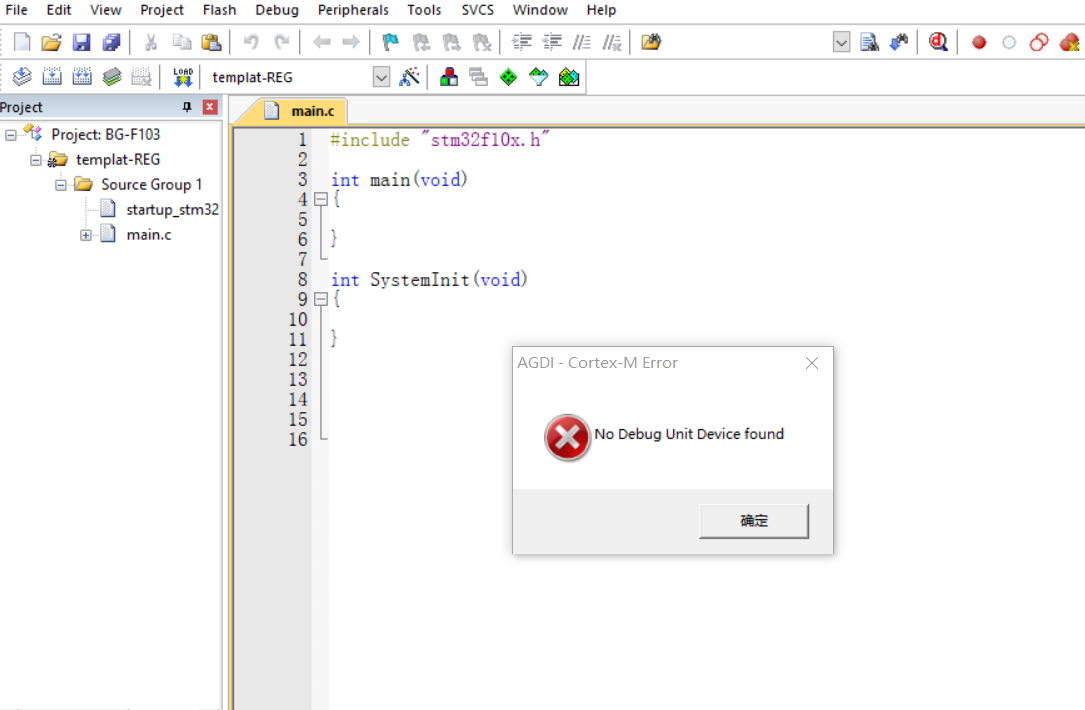This screenshot has width=1085, height=710.
Task: Open the templat-REG target selector dropdown
Action: coord(381,76)
